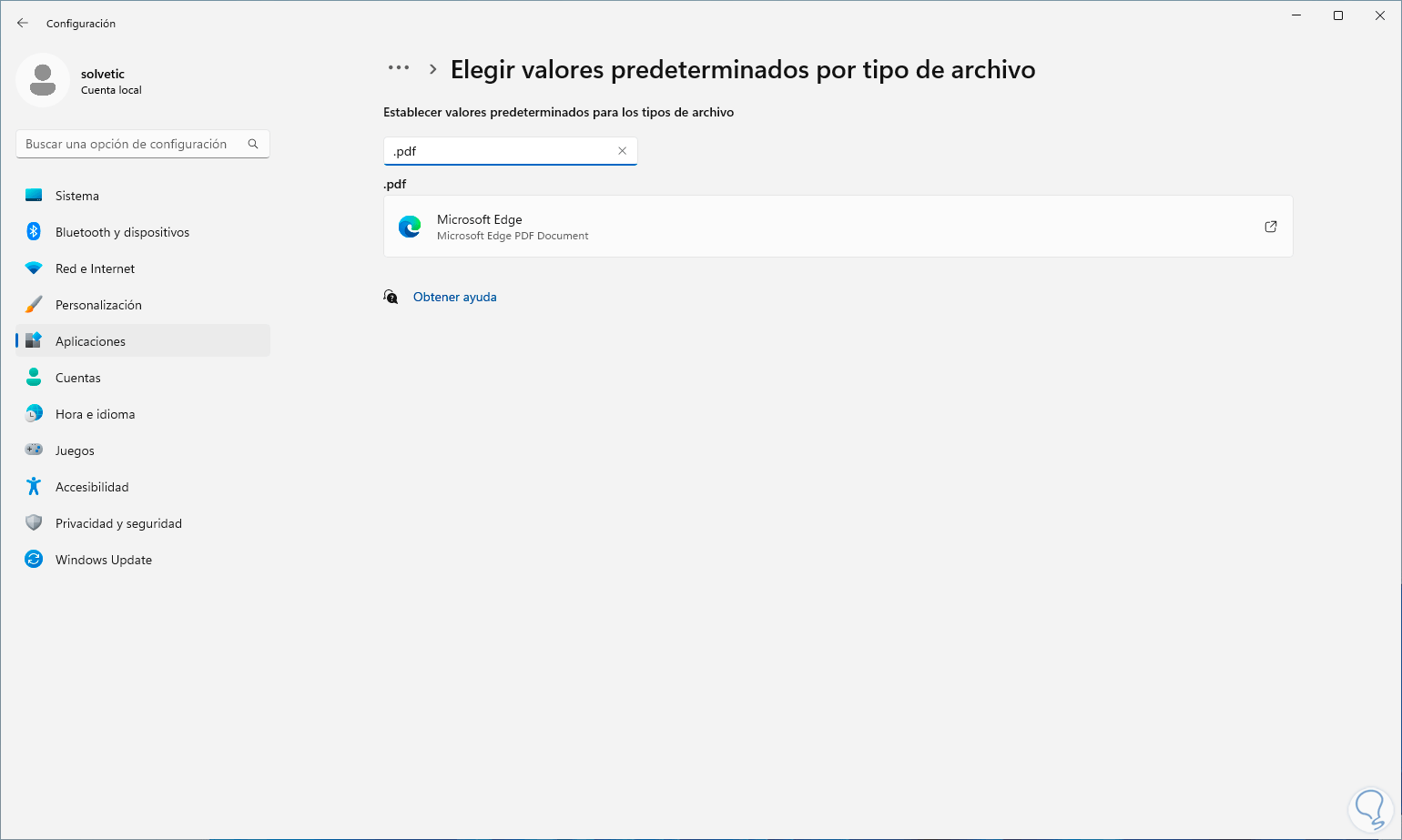Select the Bluetooth y dispositivos icon
Image resolution: width=1402 pixels, height=840 pixels.
pyautogui.click(x=34, y=232)
